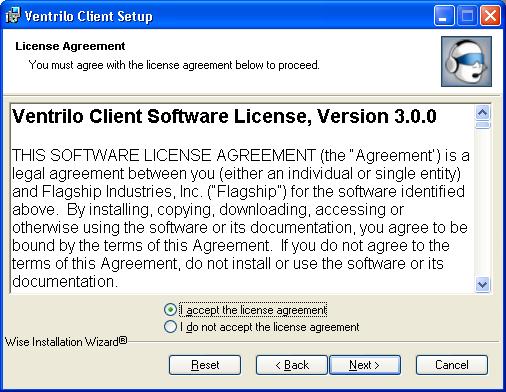
Task: Click the 'THIS SOFTWARE LICENSE AGREEMENT' paragraph line
Action: pyautogui.click(x=241, y=155)
